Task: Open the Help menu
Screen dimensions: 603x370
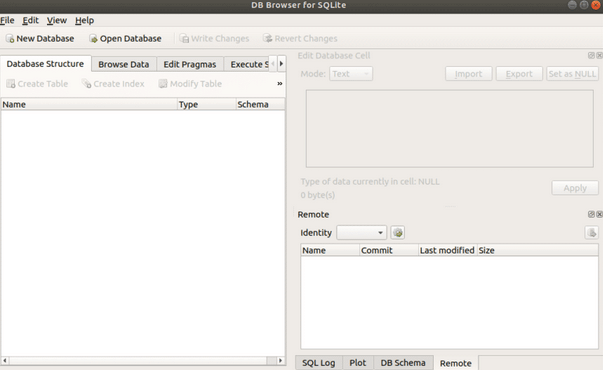Action: point(84,20)
